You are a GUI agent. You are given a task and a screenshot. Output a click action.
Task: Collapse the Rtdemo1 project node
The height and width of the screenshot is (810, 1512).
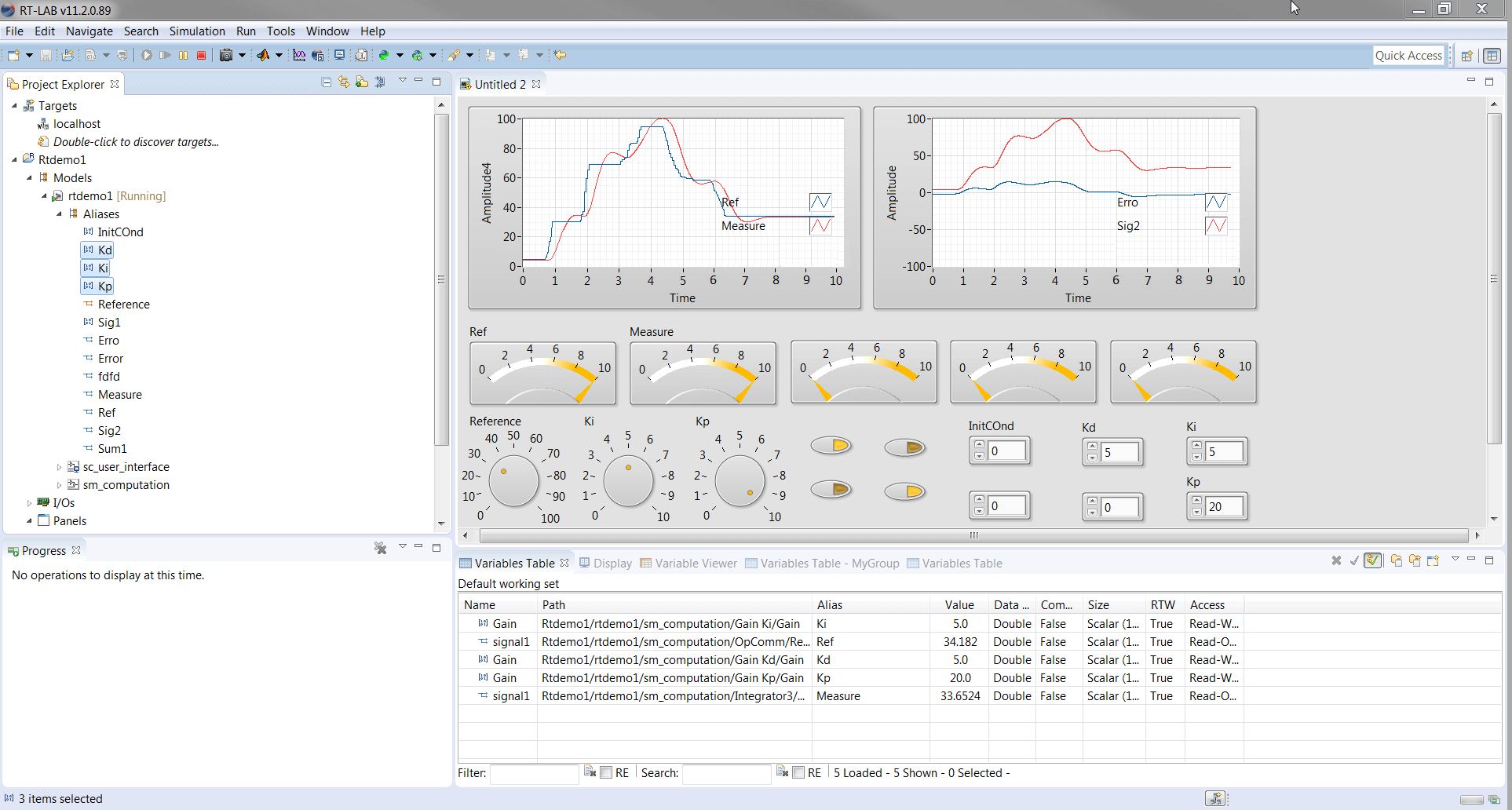pyautogui.click(x=14, y=160)
